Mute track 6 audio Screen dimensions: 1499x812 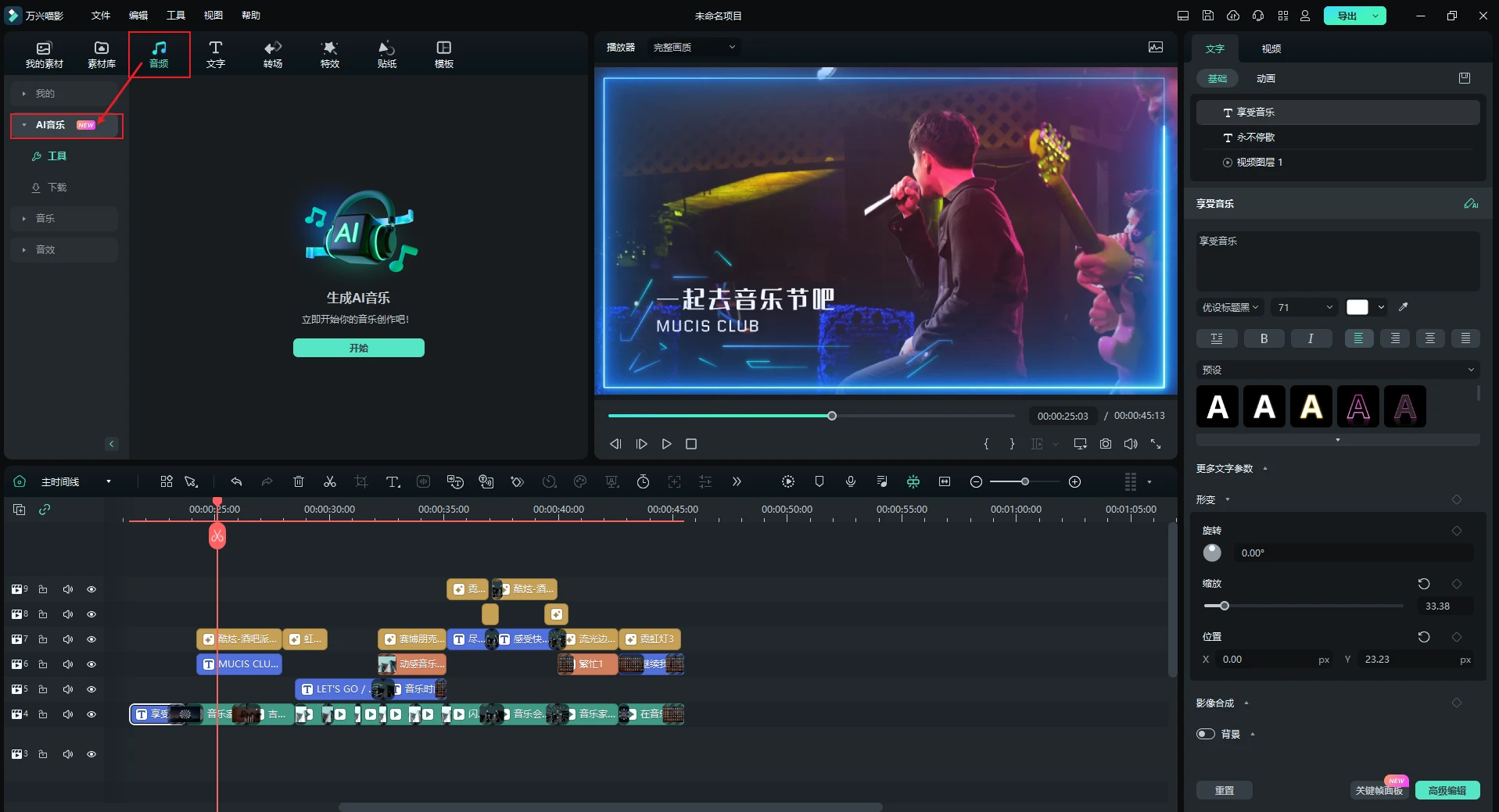pyautogui.click(x=68, y=664)
